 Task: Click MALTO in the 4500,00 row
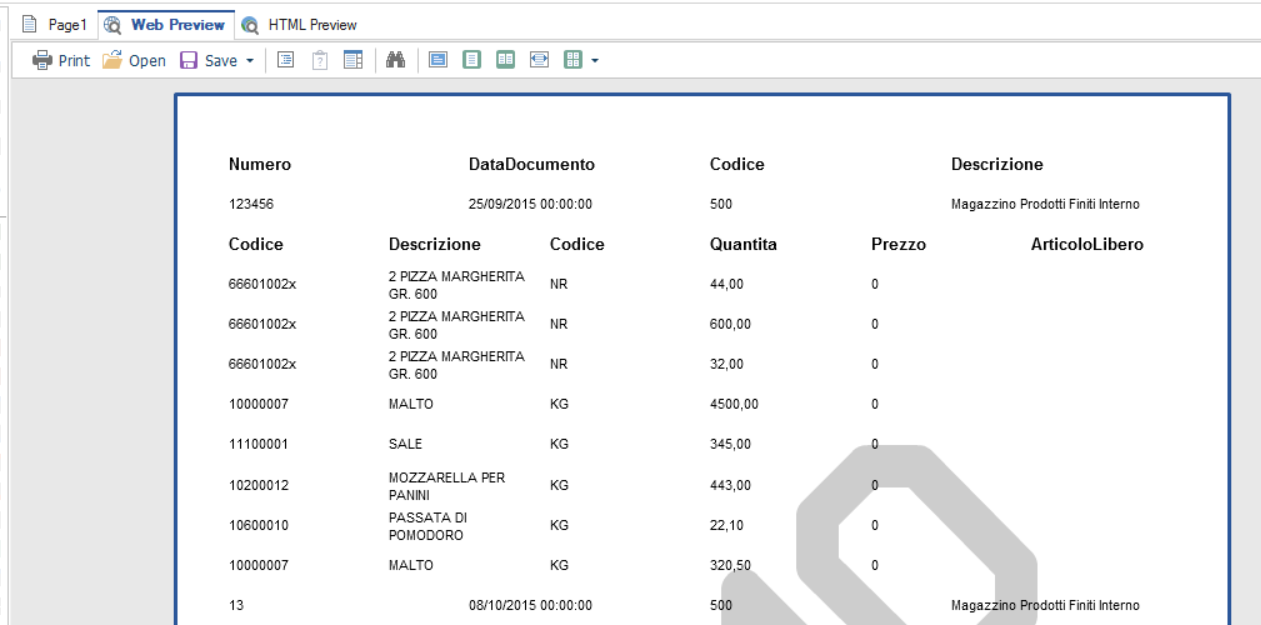pos(410,405)
